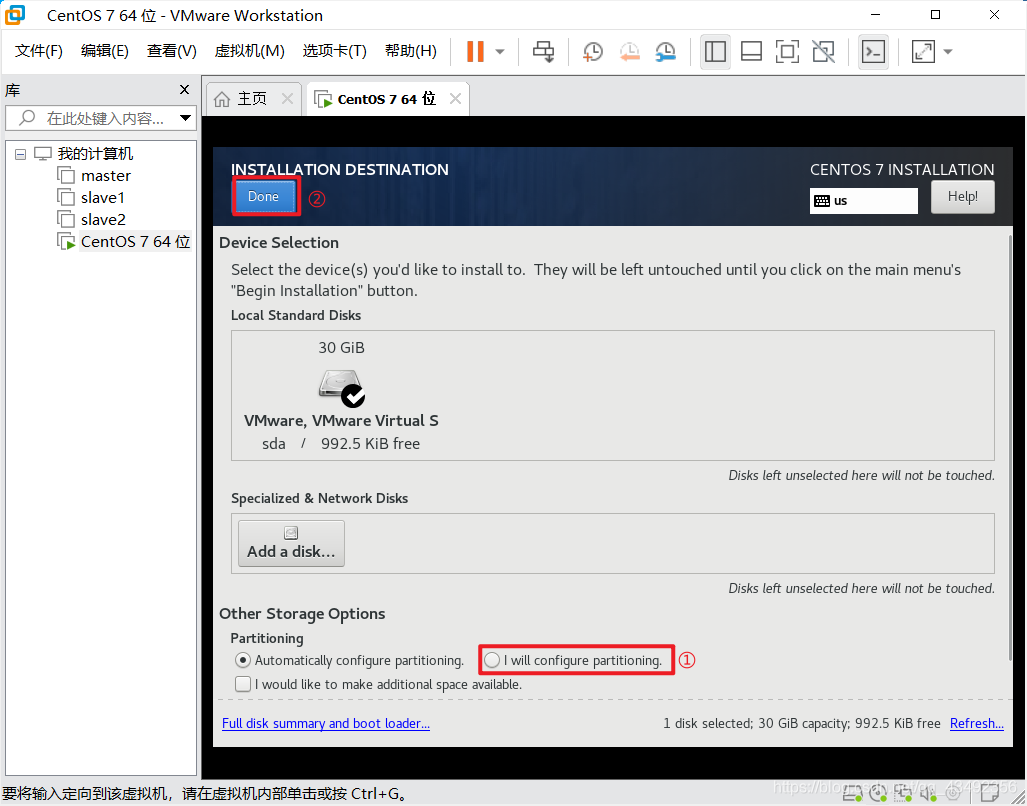Pause the virtual machine with orange pause icon

[475, 51]
